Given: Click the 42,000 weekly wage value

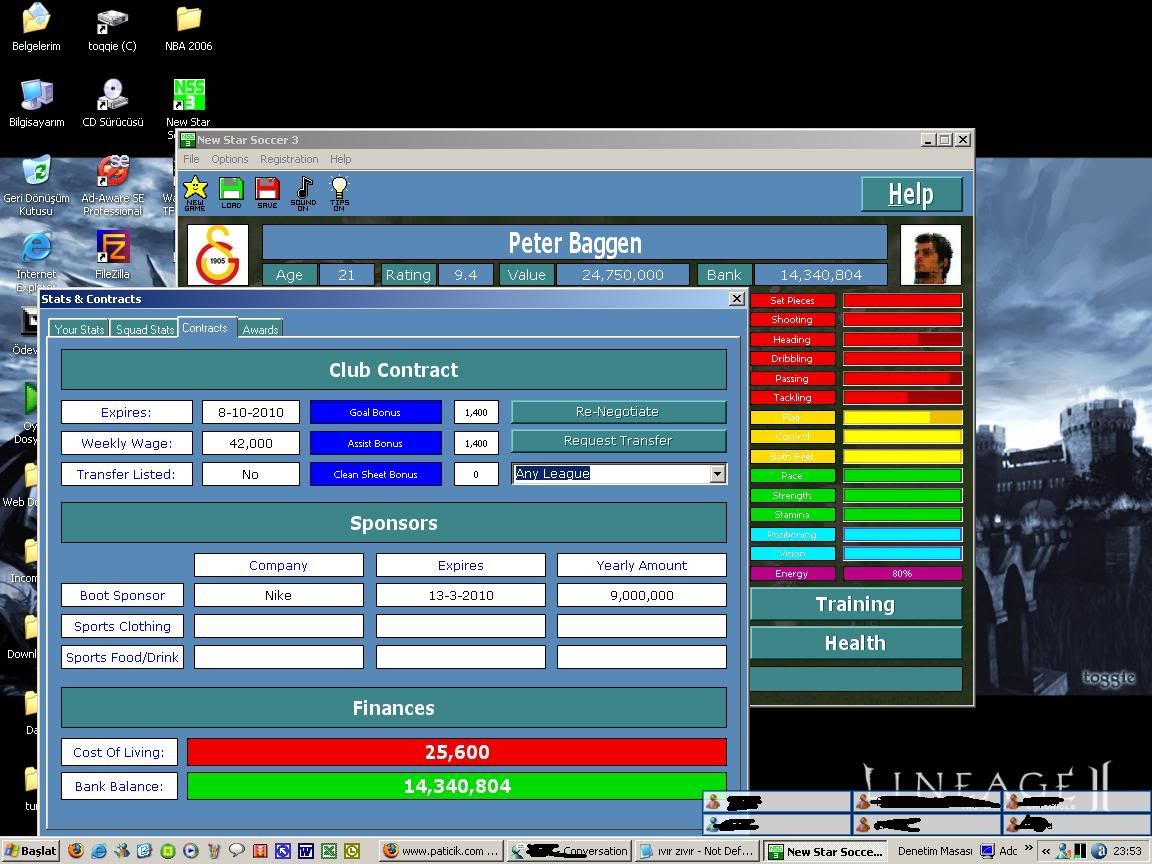Looking at the screenshot, I should (x=251, y=443).
